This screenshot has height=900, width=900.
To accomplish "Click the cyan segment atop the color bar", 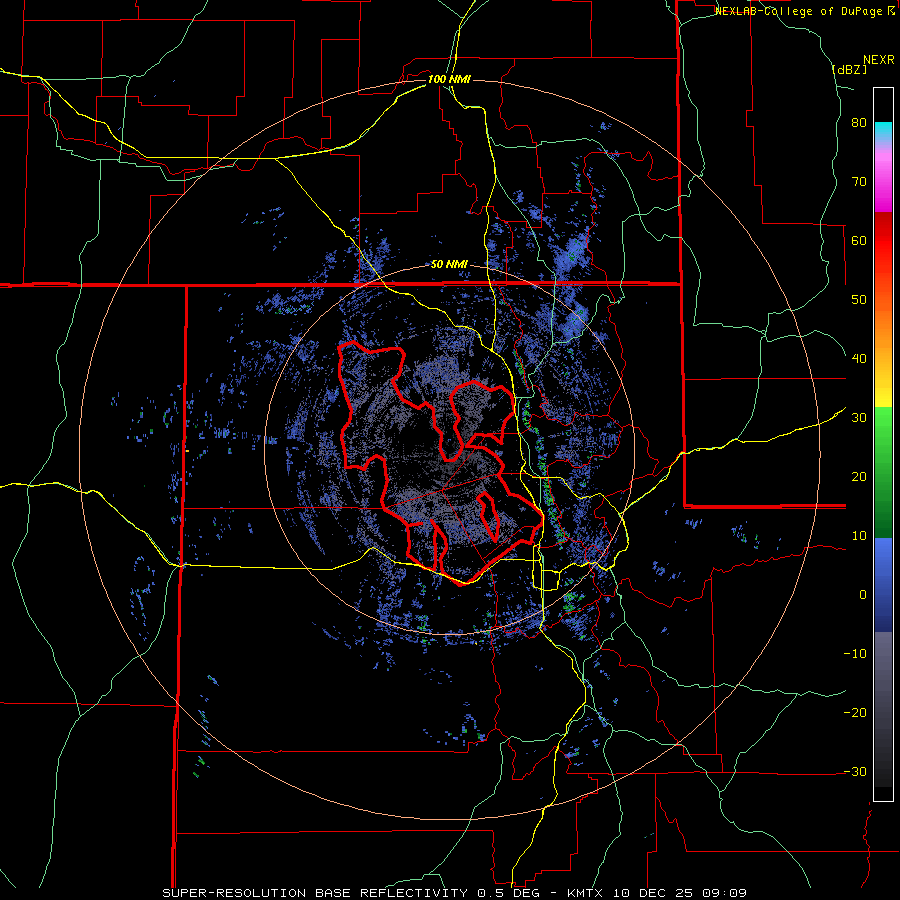I will pyautogui.click(x=883, y=131).
